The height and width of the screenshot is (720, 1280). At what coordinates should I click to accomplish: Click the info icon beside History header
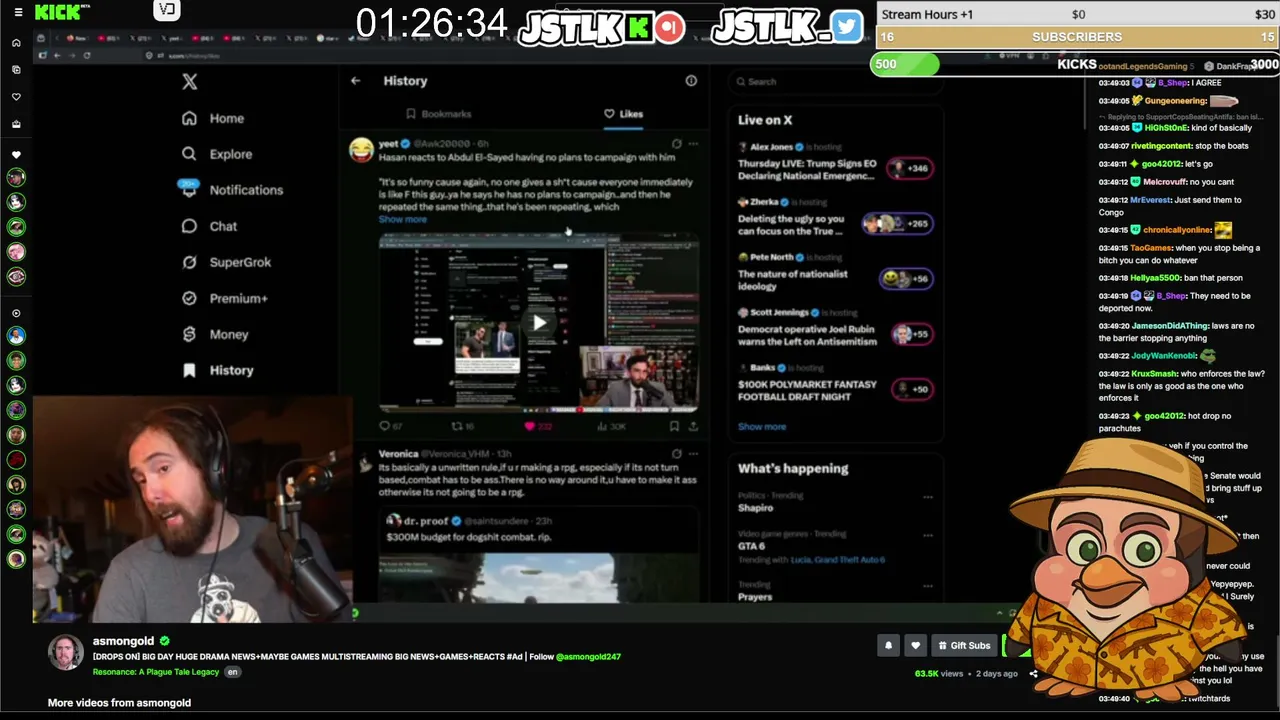[691, 81]
